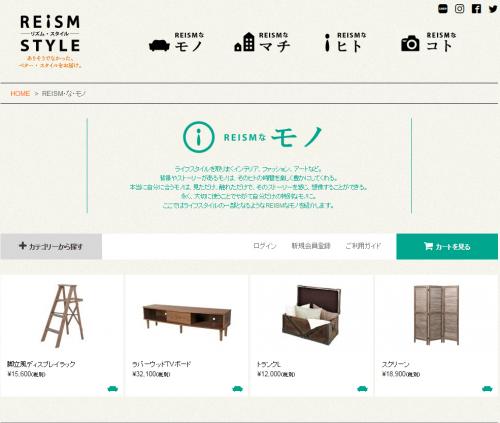Go to HOME via breadcrumb
Image resolution: width=500 pixels, height=423 pixels.
coord(20,93)
